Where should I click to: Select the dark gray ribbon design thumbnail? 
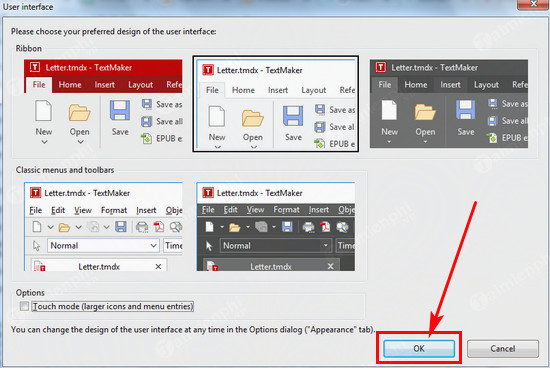coord(449,103)
